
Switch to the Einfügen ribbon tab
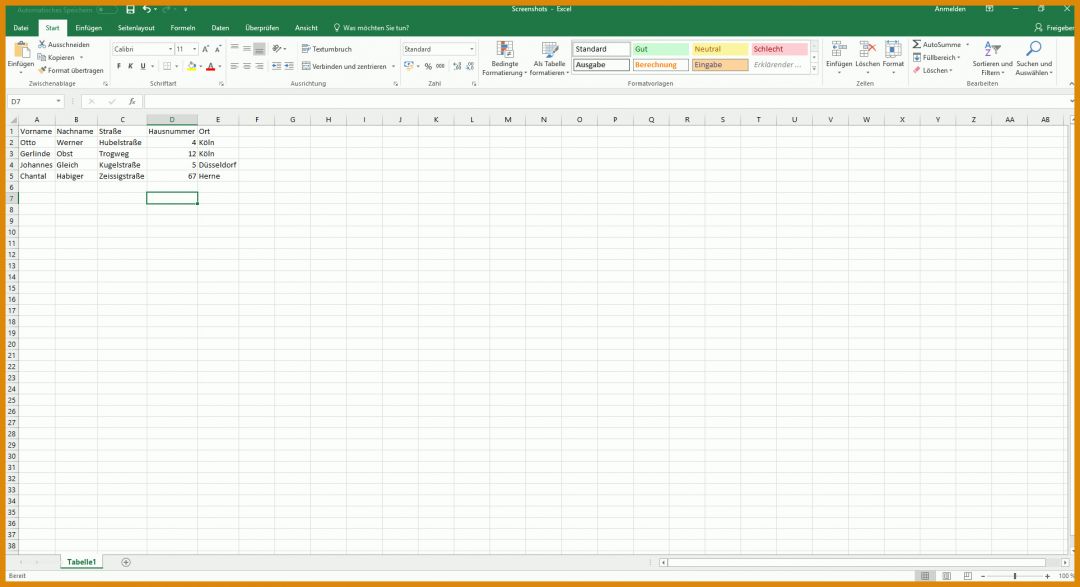click(x=88, y=28)
